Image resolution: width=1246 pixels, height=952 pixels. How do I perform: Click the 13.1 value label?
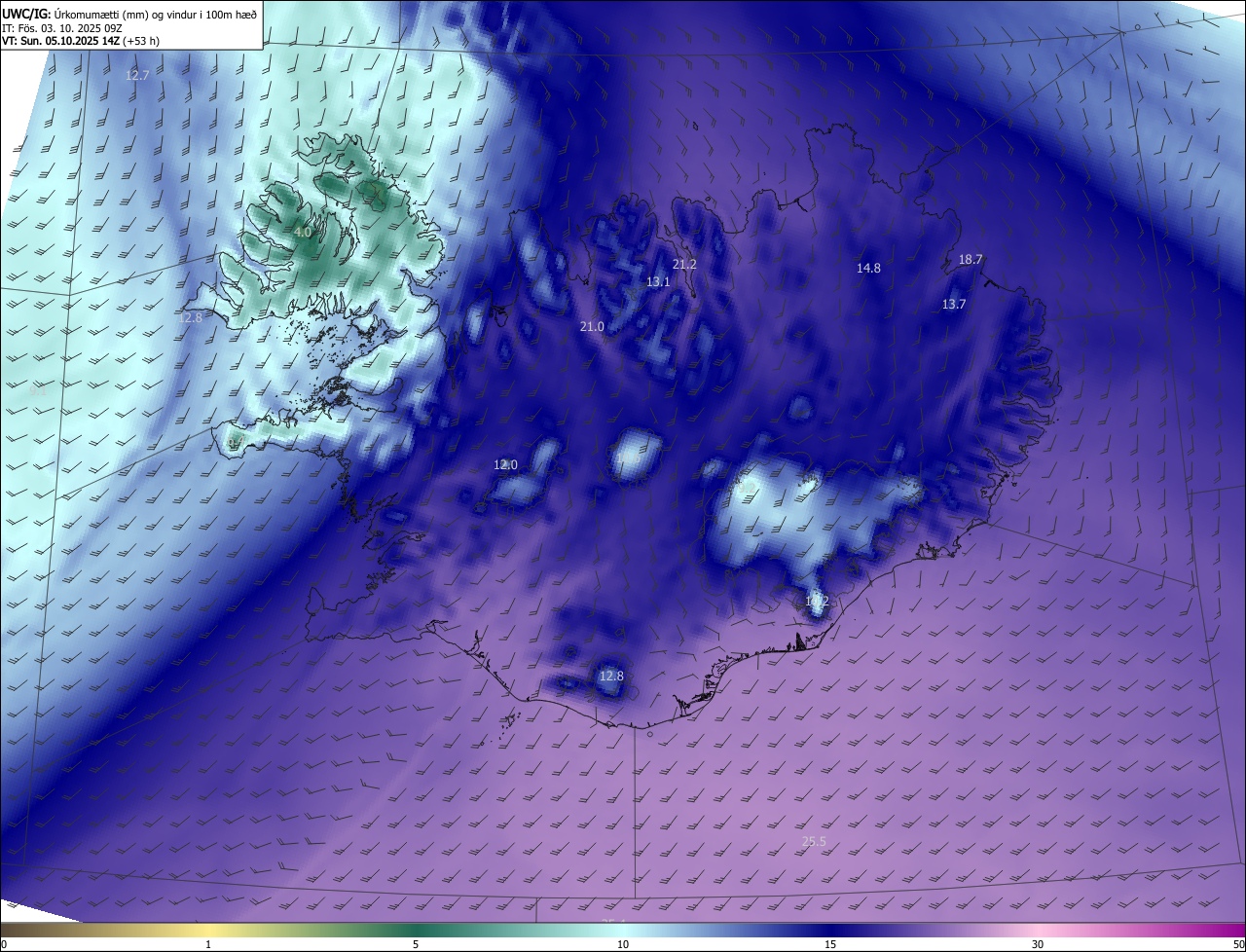(659, 281)
